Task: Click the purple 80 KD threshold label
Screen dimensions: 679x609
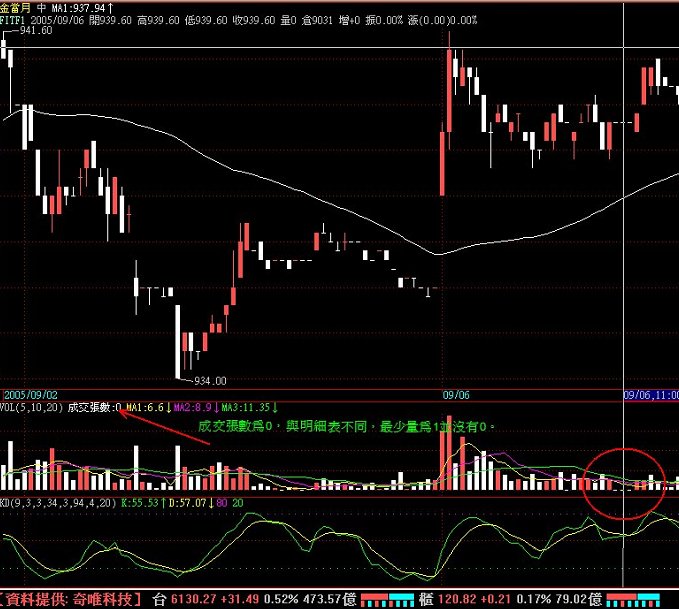Action: point(221,503)
